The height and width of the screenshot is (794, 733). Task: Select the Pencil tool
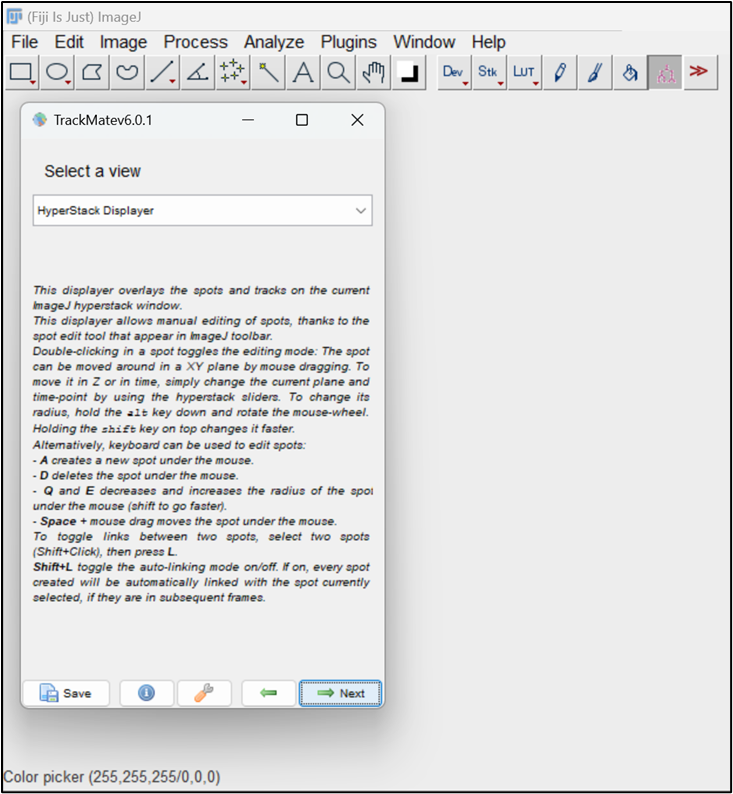(x=560, y=72)
